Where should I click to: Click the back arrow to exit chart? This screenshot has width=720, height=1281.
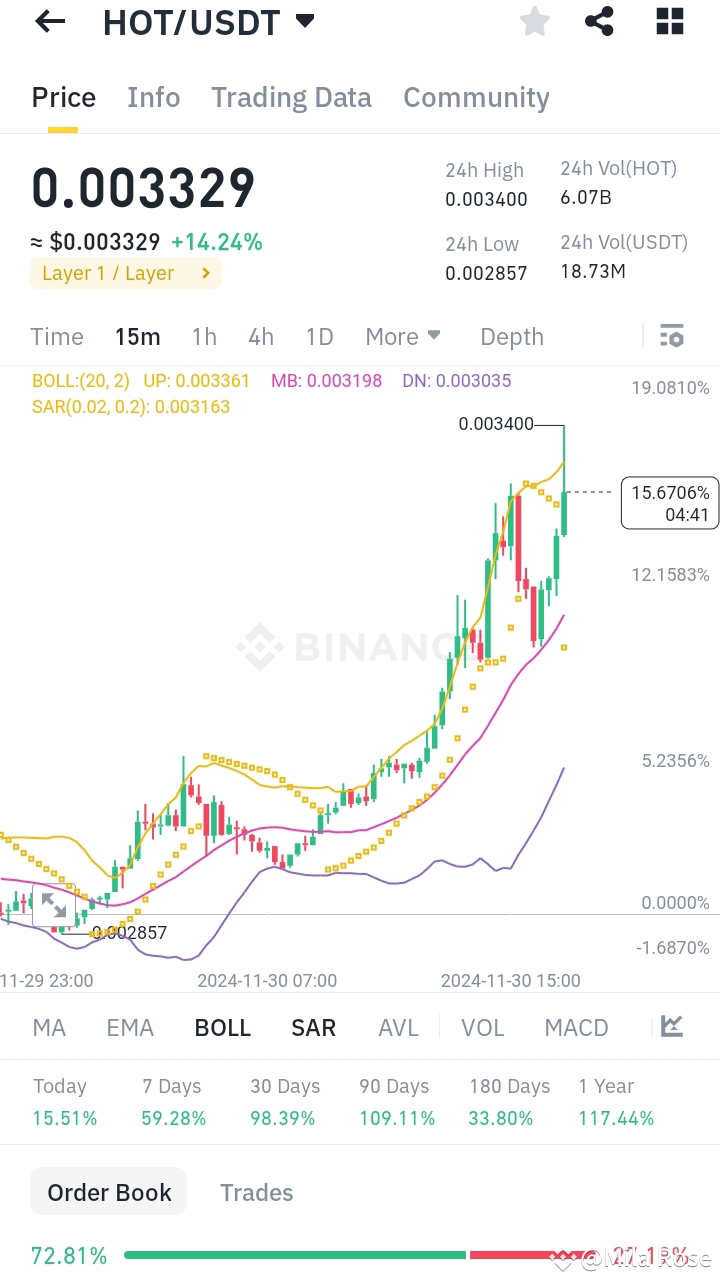point(49,21)
